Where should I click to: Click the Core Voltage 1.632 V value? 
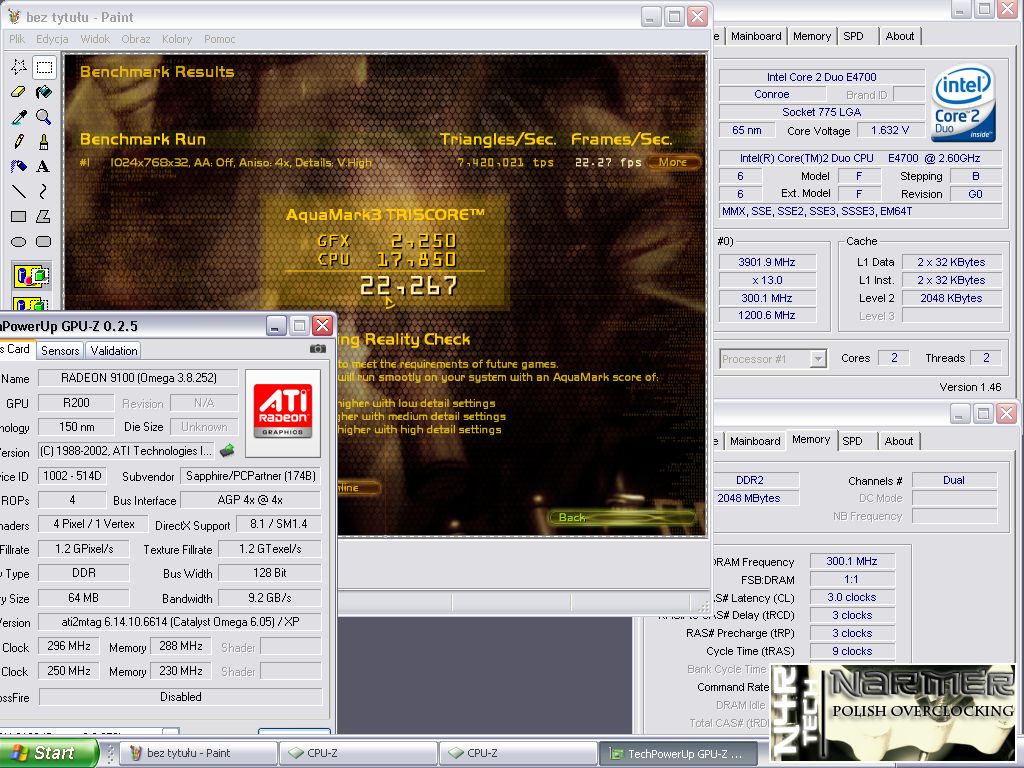[890, 130]
